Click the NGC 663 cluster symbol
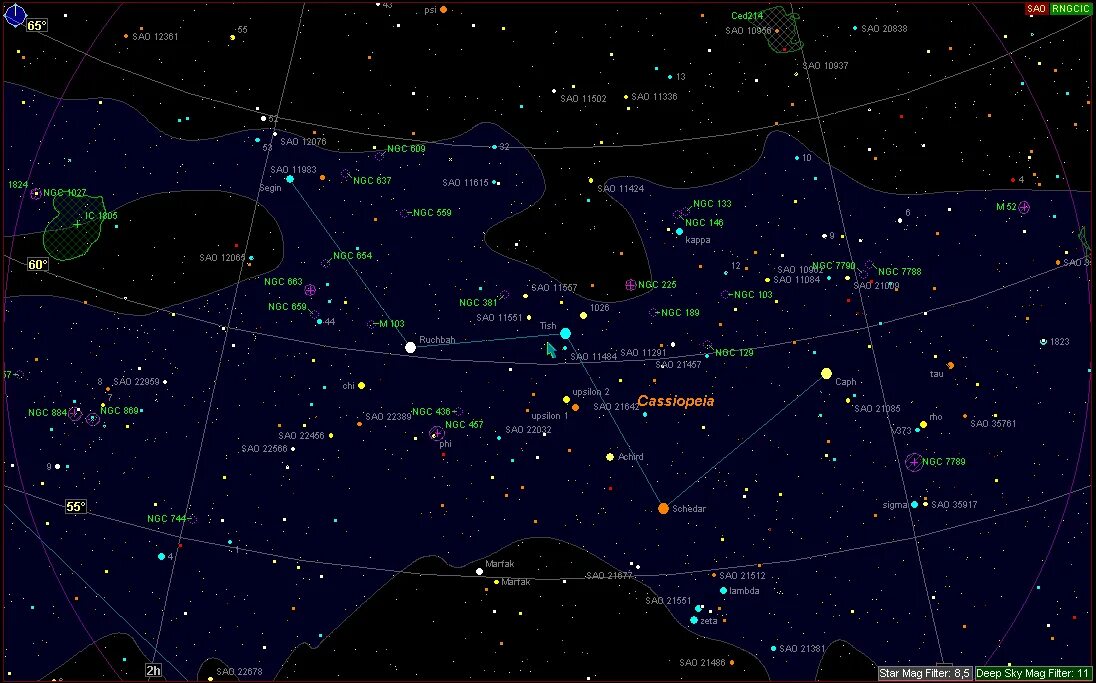 [310, 289]
